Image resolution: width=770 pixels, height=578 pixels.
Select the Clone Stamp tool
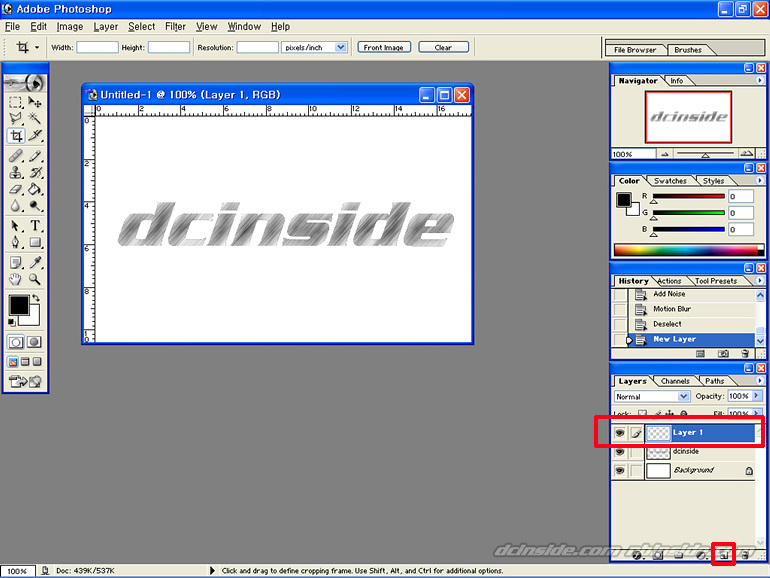coord(16,173)
